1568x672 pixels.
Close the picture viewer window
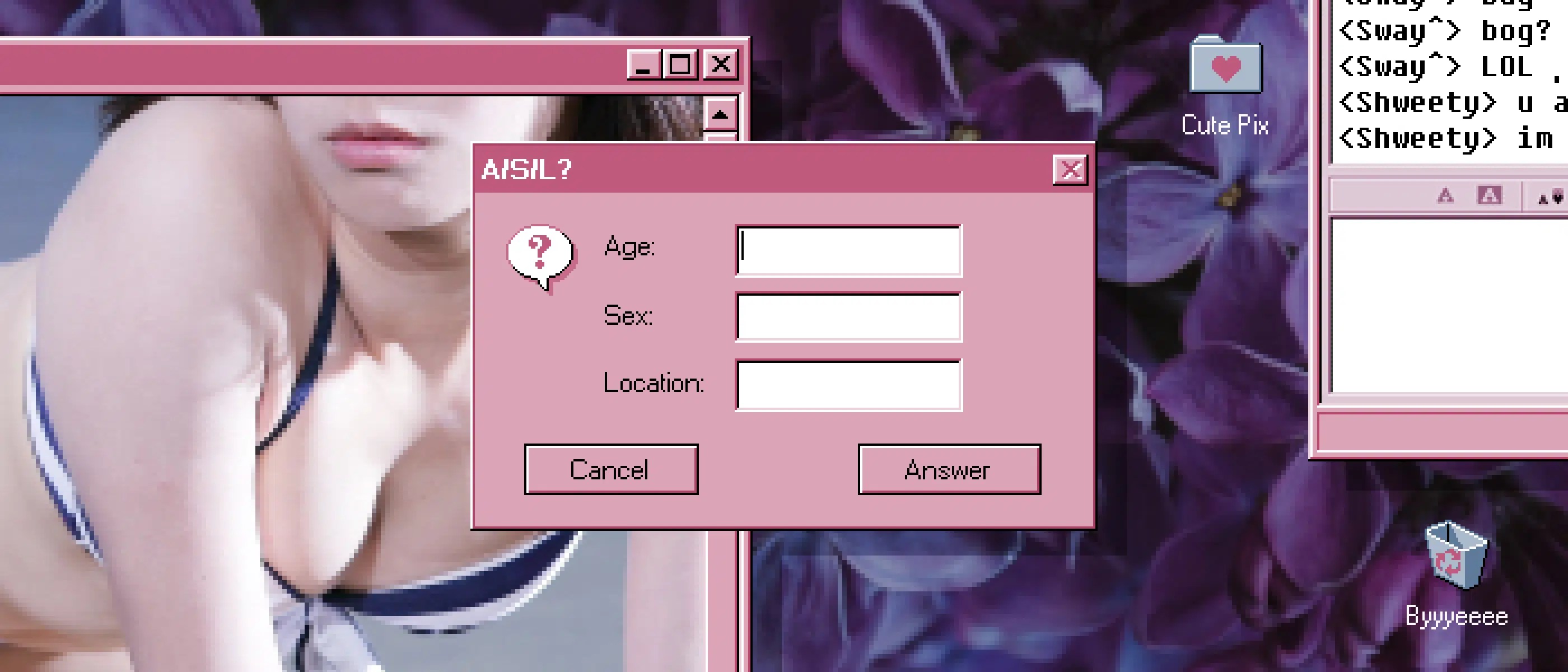pos(721,64)
